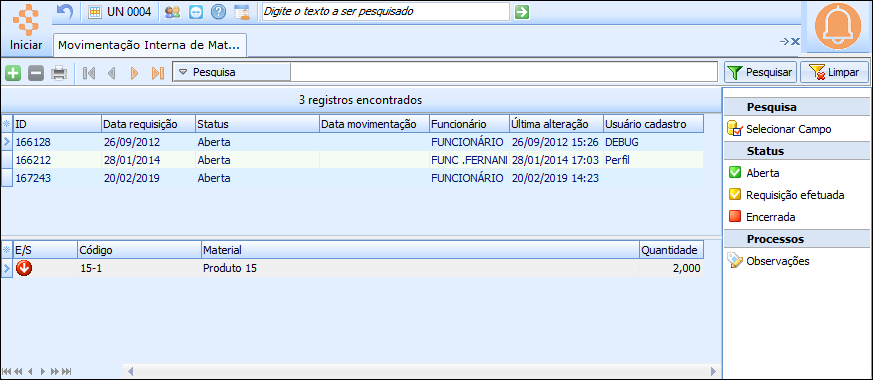
Task: Open Selecionar Campo in the side panel
Action: [779, 129]
